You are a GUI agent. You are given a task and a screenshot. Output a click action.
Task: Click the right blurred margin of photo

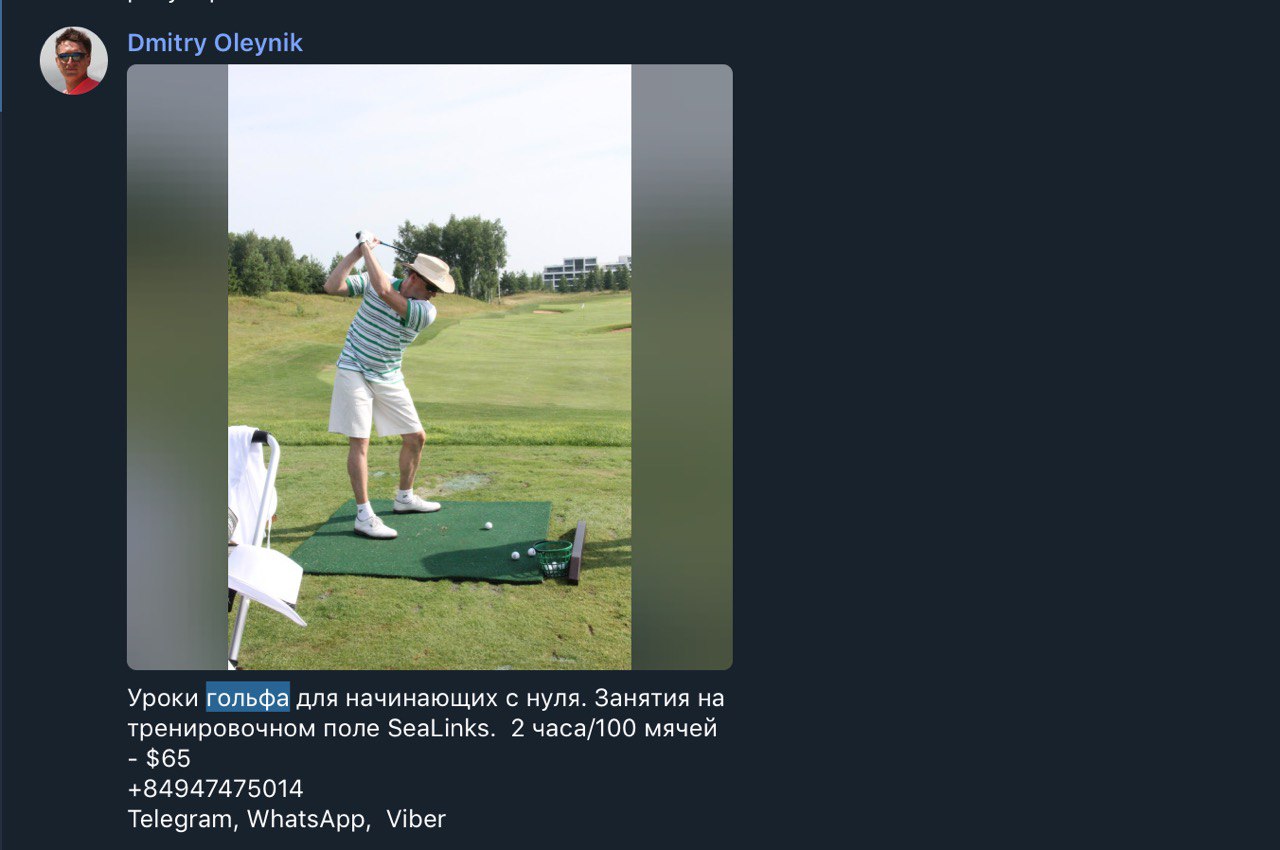(x=682, y=367)
